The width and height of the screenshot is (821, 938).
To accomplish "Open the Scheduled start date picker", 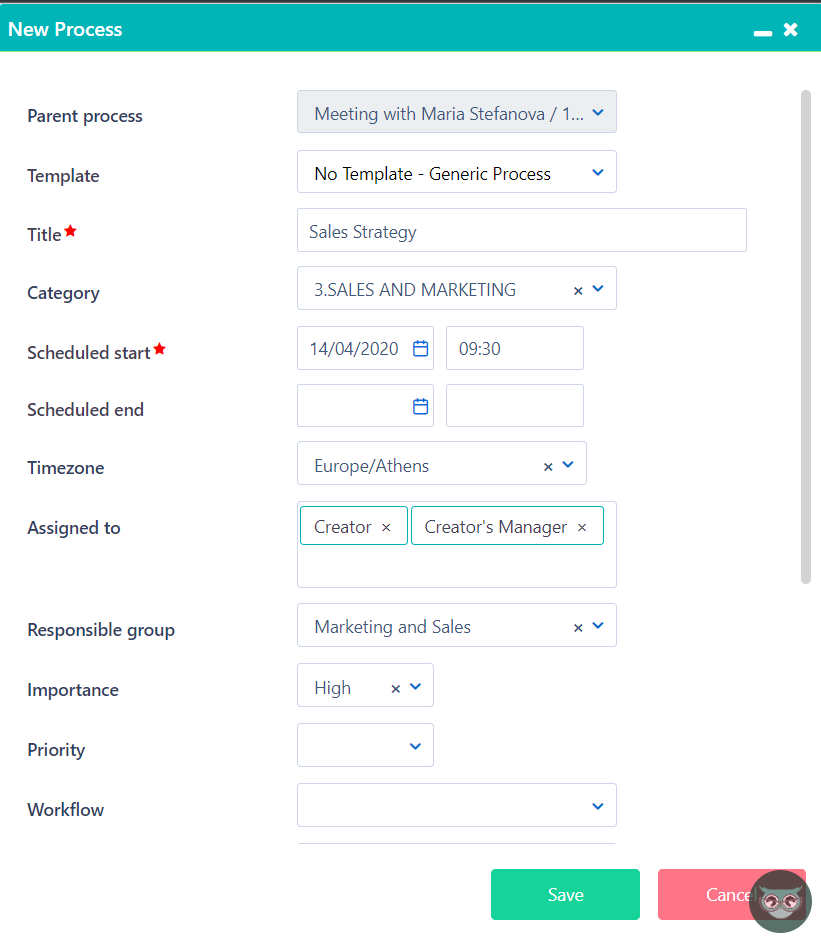I will tap(419, 347).
